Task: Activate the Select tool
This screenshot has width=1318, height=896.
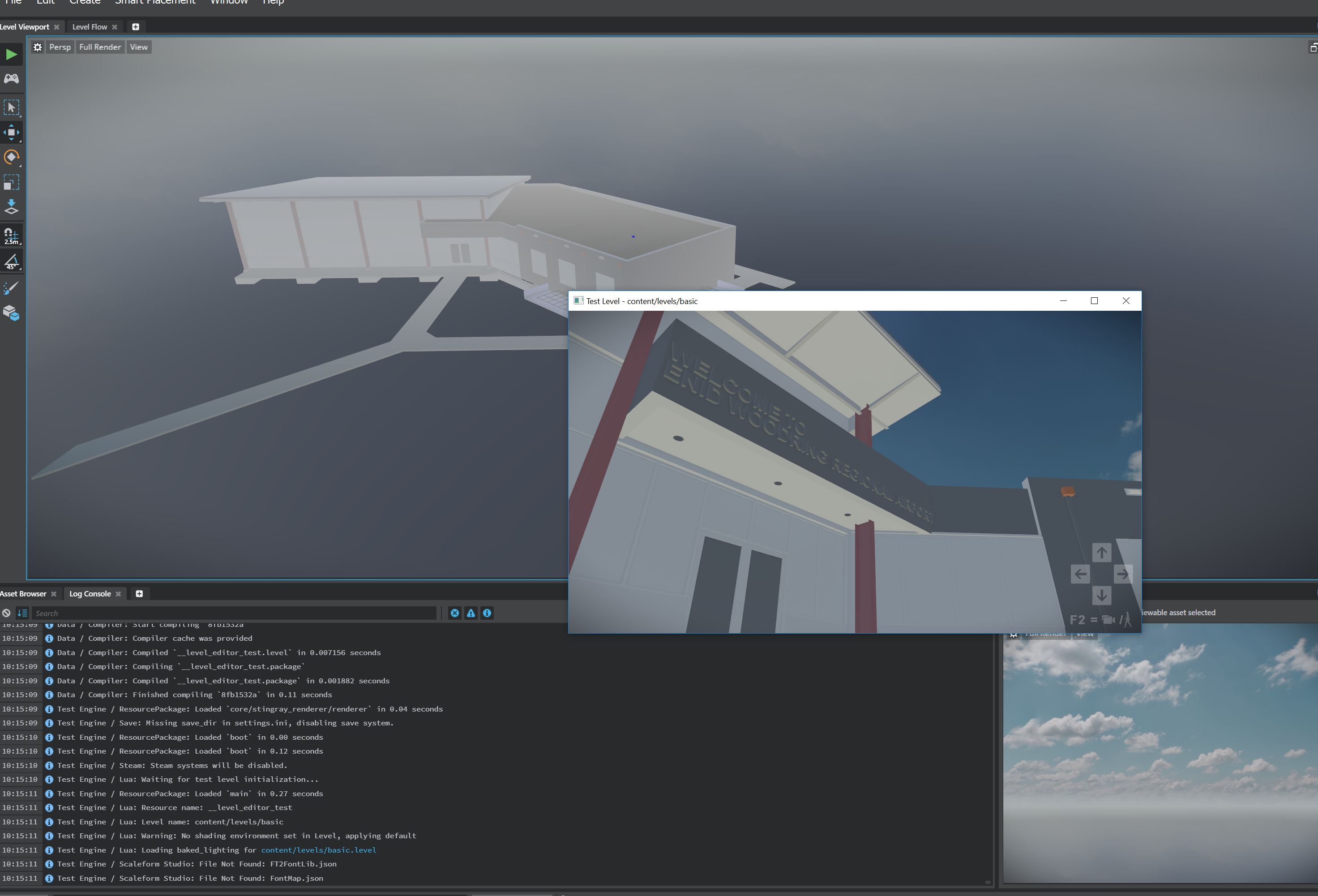Action: (x=11, y=107)
